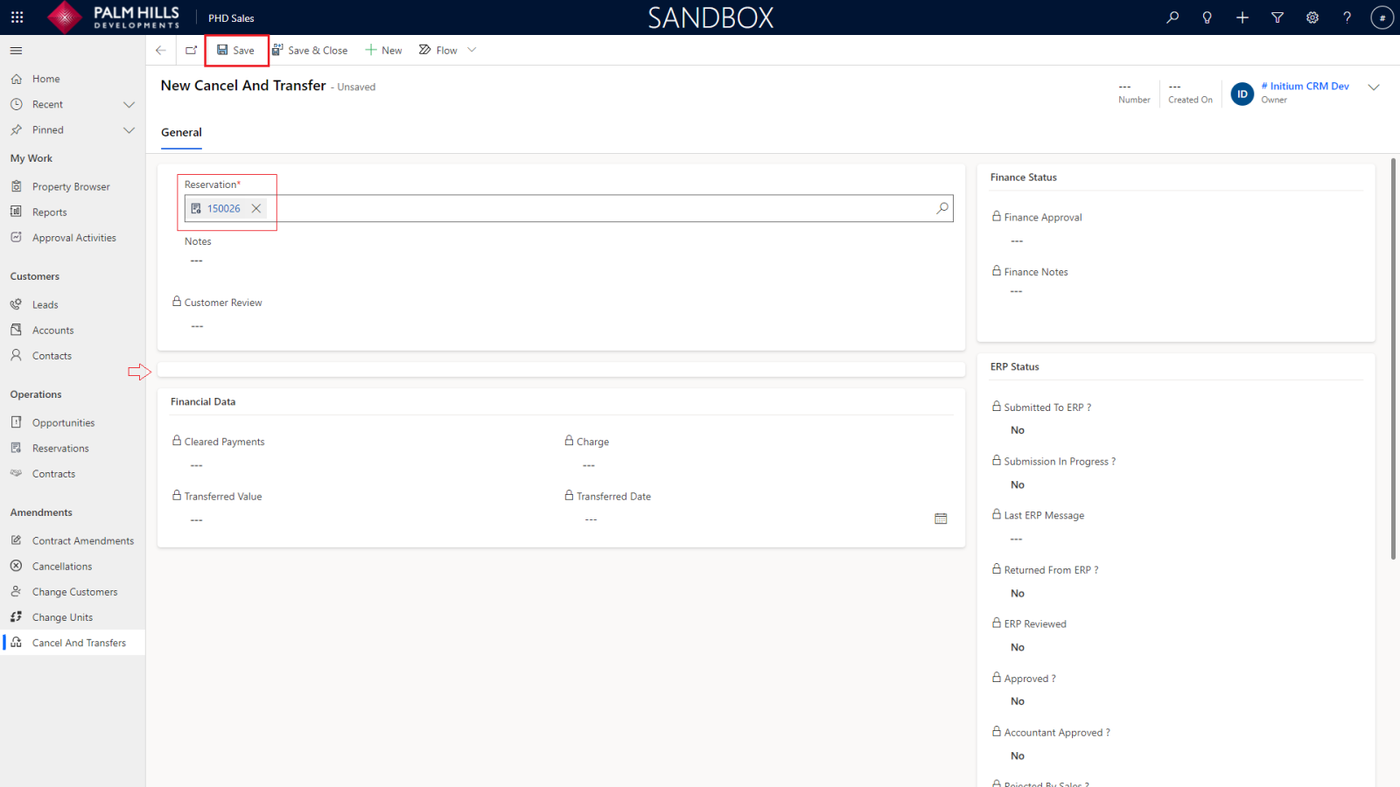
Task: Open Contract Amendments in the sidebar
Action: (x=72, y=541)
